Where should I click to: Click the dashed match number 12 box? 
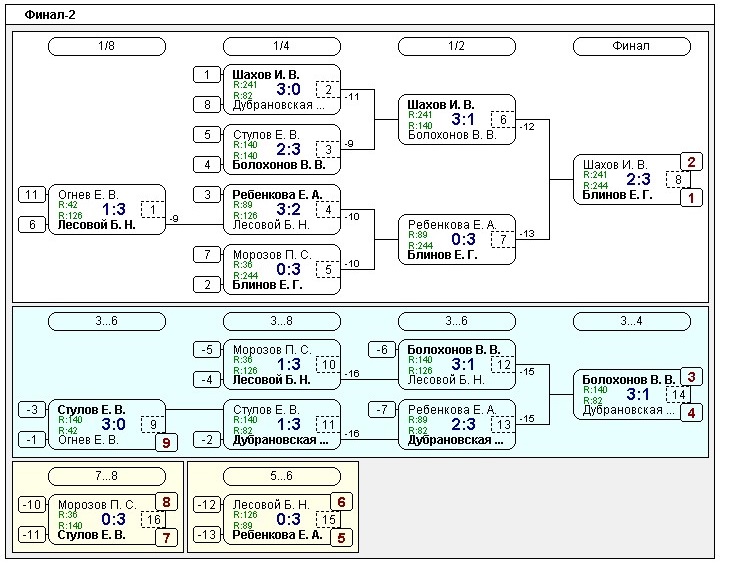[502, 364]
